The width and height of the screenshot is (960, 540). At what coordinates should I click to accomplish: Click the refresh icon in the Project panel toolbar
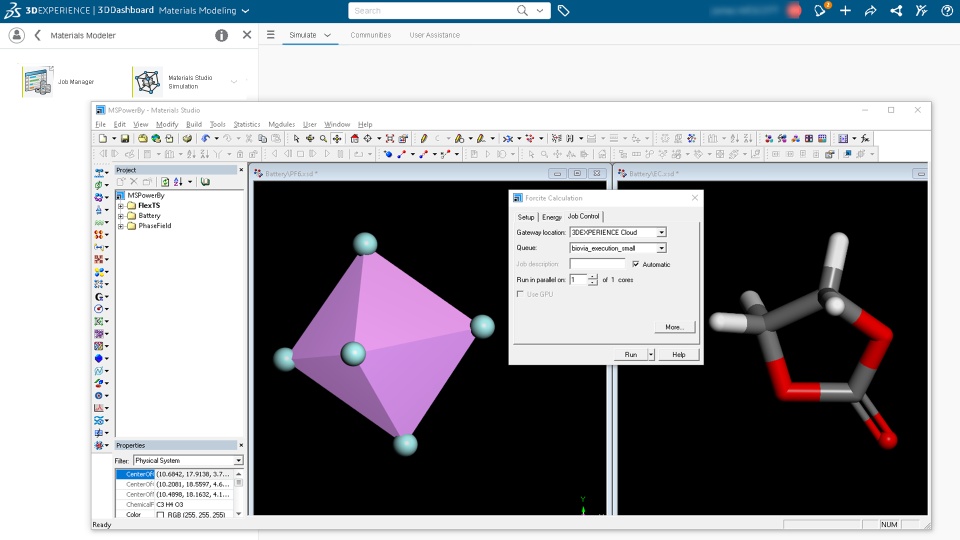(x=165, y=182)
